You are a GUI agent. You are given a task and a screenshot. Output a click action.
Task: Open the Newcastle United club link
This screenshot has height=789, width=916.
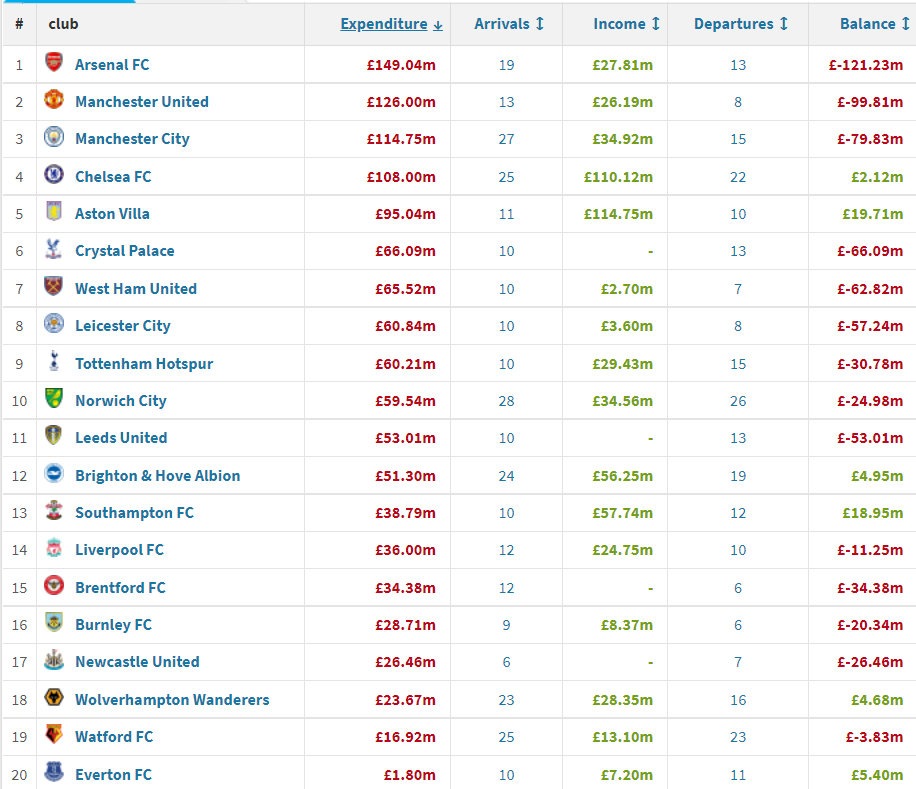137,662
